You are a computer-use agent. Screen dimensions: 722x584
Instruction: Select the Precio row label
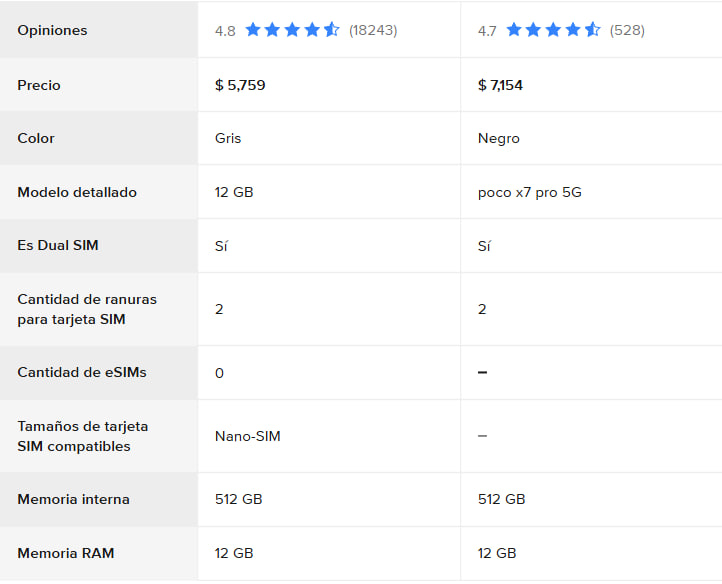coord(39,85)
